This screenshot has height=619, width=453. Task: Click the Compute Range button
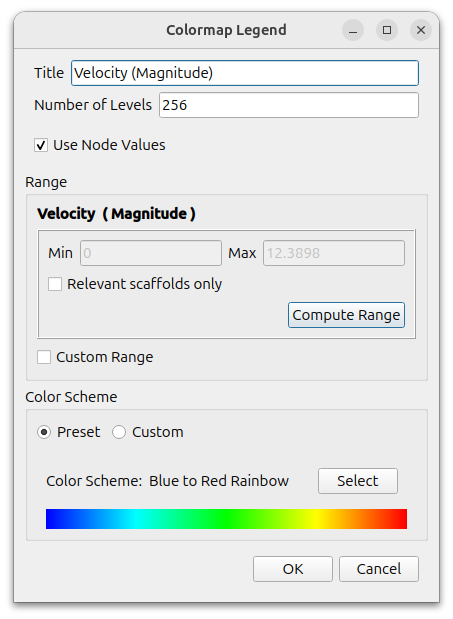point(346,315)
